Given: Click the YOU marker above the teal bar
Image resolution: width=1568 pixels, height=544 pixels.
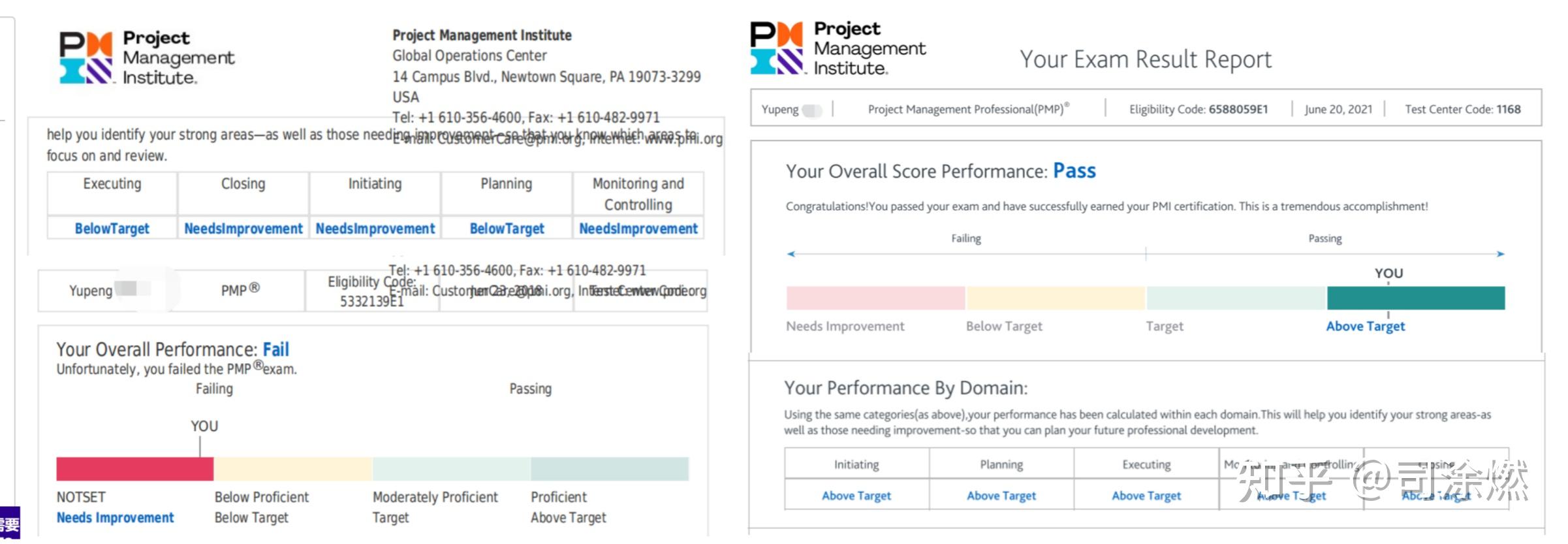Looking at the screenshot, I should pyautogui.click(x=1388, y=273).
